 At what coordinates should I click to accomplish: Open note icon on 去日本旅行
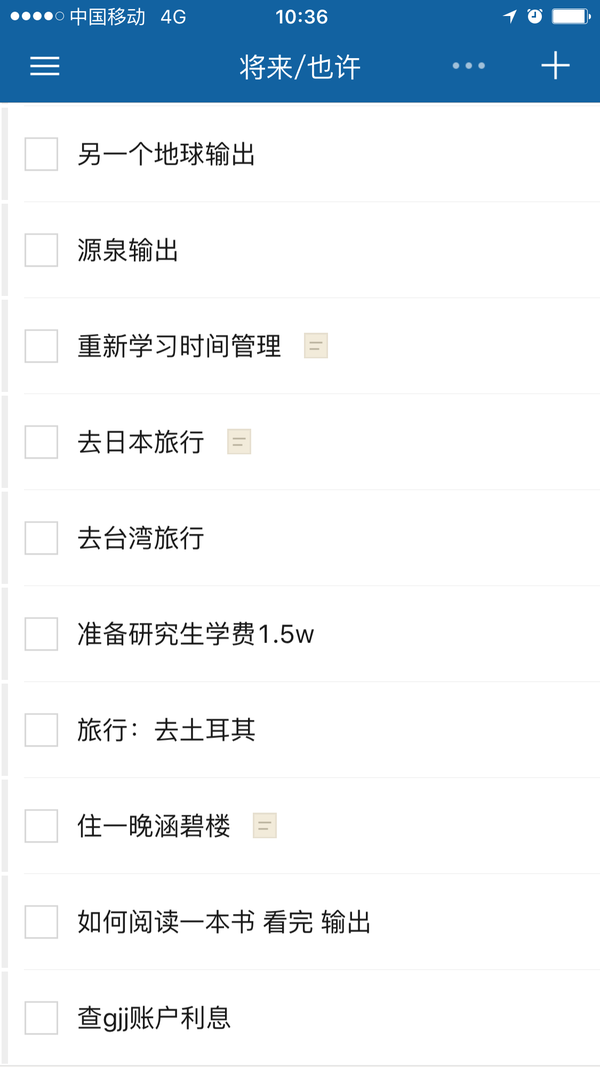(239, 442)
